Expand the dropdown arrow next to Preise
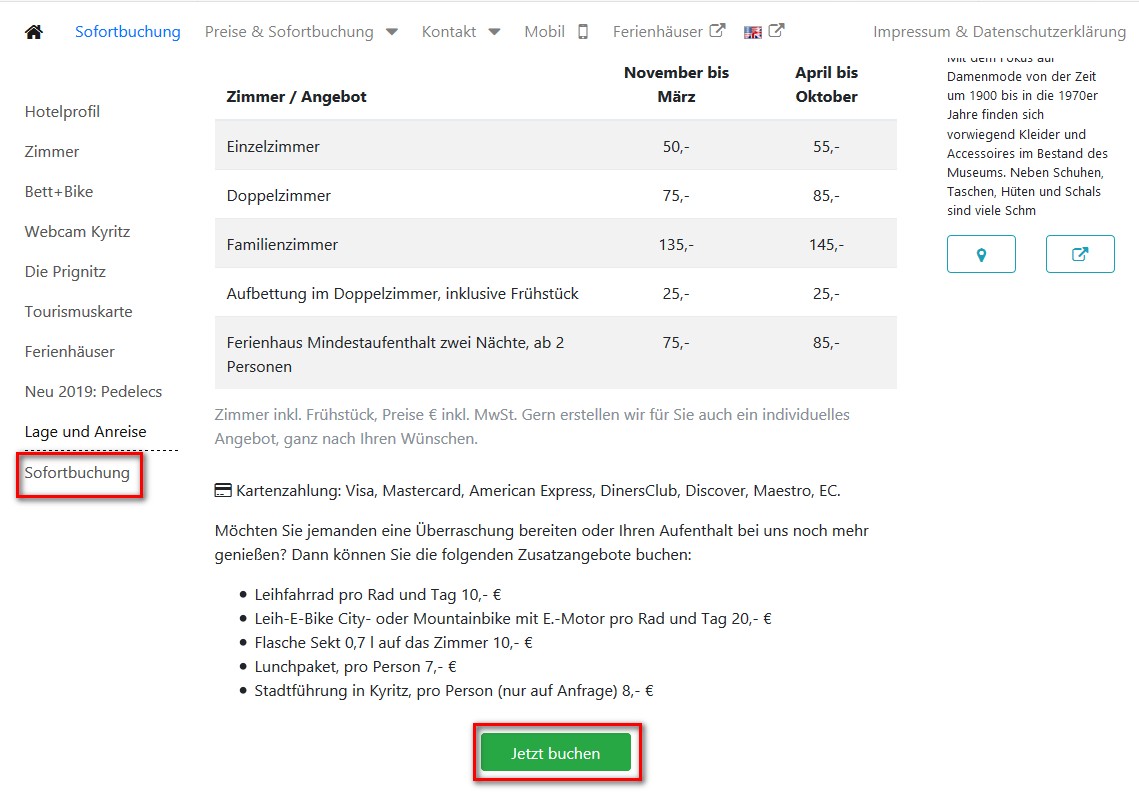This screenshot has width=1139, height=799. (x=391, y=31)
